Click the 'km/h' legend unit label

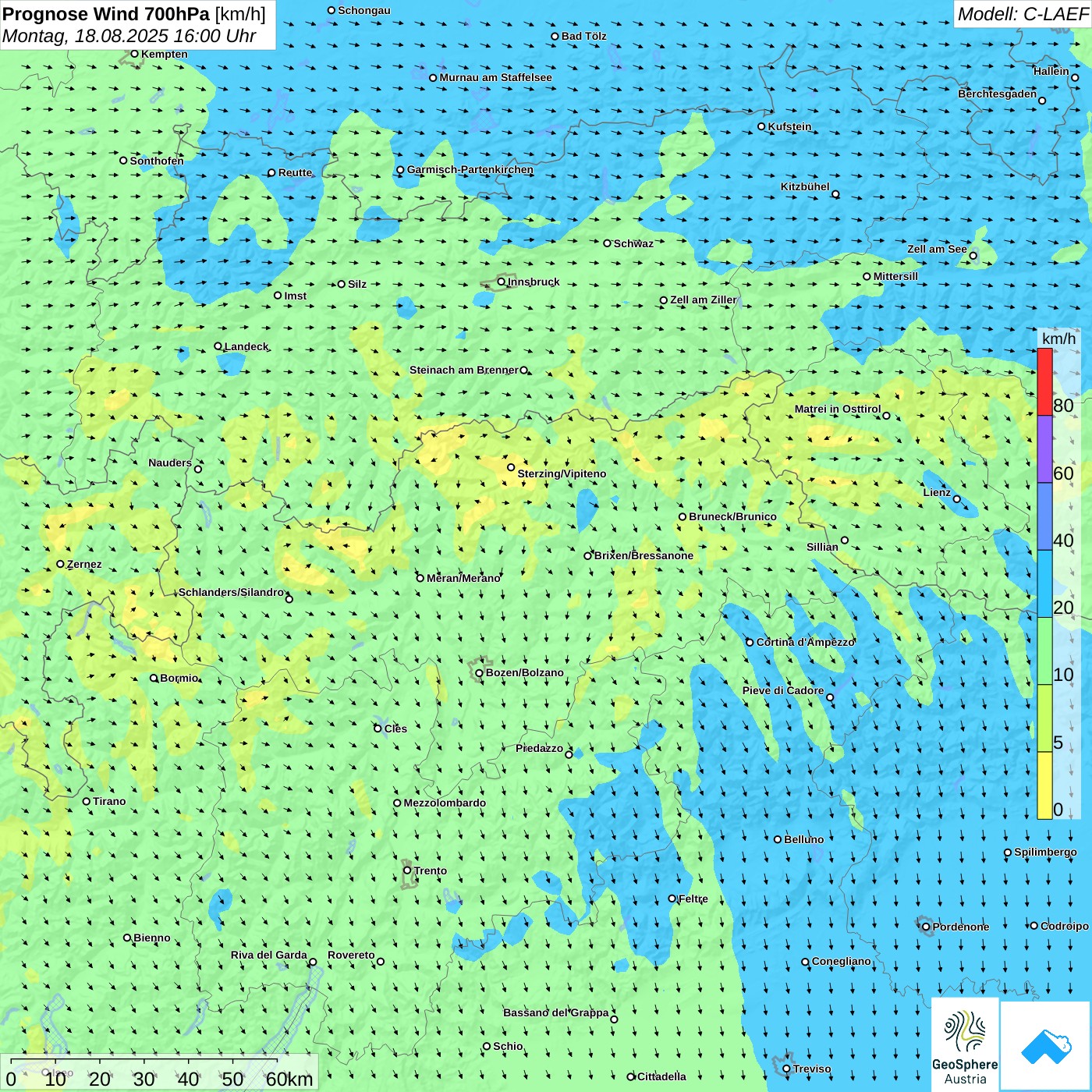click(x=1058, y=339)
